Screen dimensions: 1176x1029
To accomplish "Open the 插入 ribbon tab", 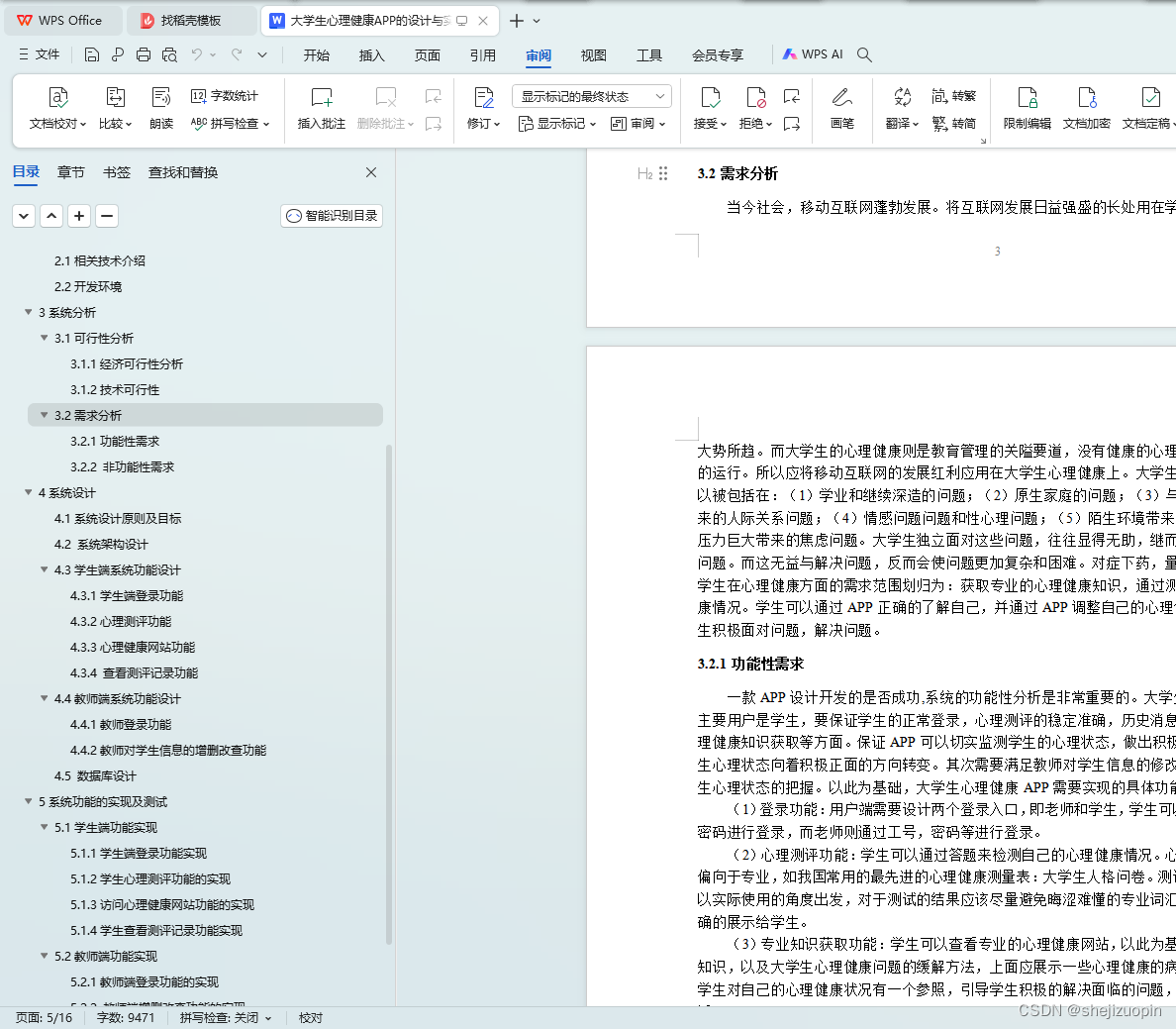I will (x=371, y=54).
